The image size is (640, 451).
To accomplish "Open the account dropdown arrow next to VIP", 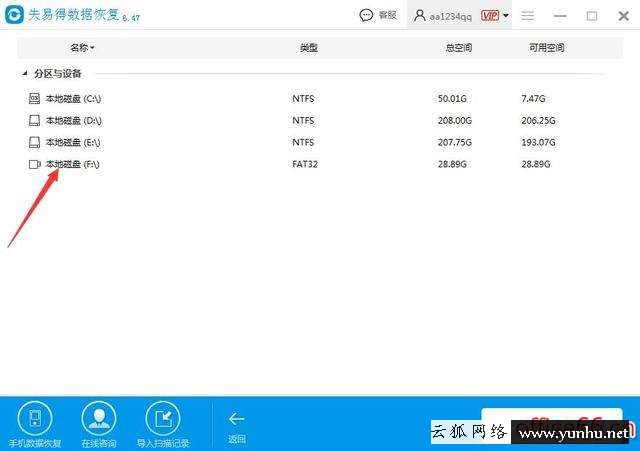I will [x=506, y=16].
